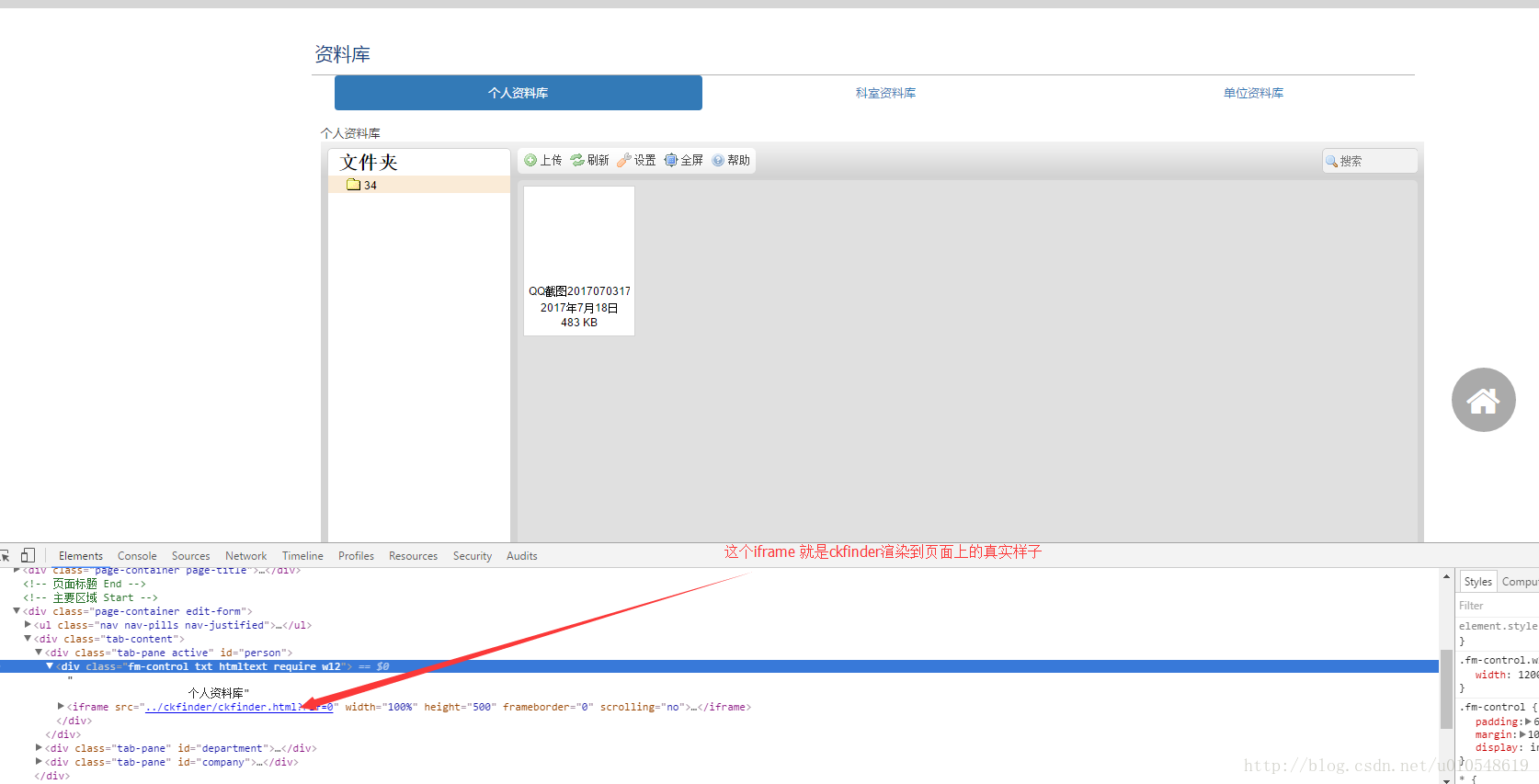Open 设置 settings in the file toolbar
The width and height of the screenshot is (1539, 784).
(636, 160)
